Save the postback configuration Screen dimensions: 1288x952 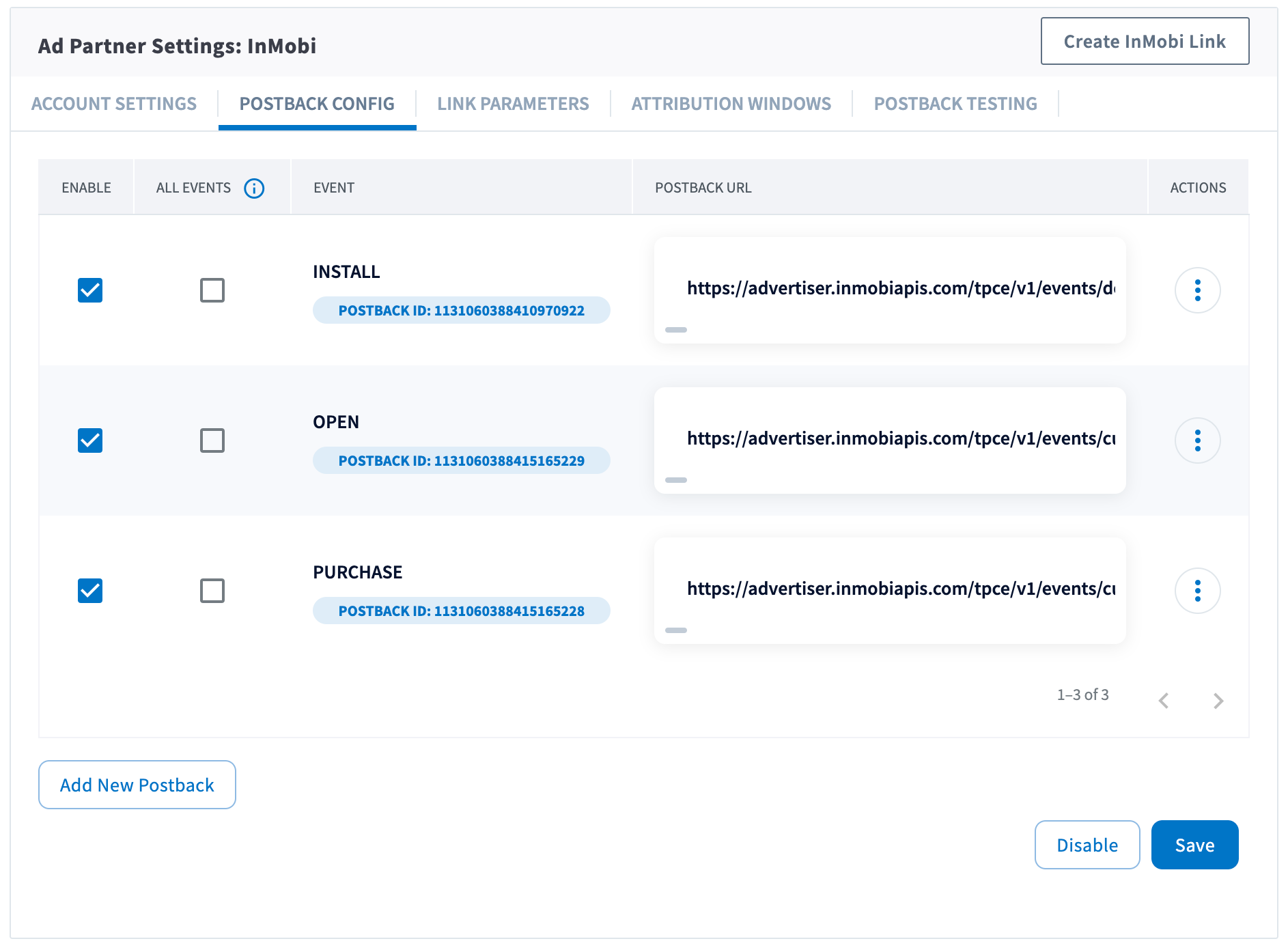[1194, 845]
